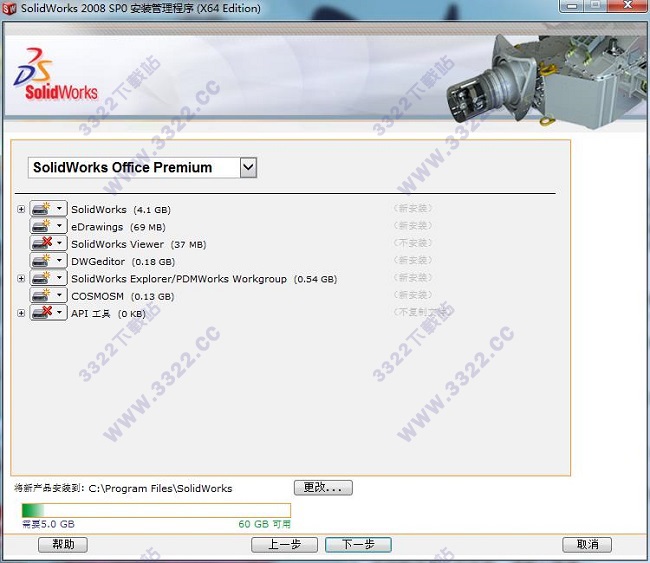Image resolution: width=650 pixels, height=563 pixels.
Task: Click the install path C:\Program Files\SolidWorks text
Action: pos(160,489)
